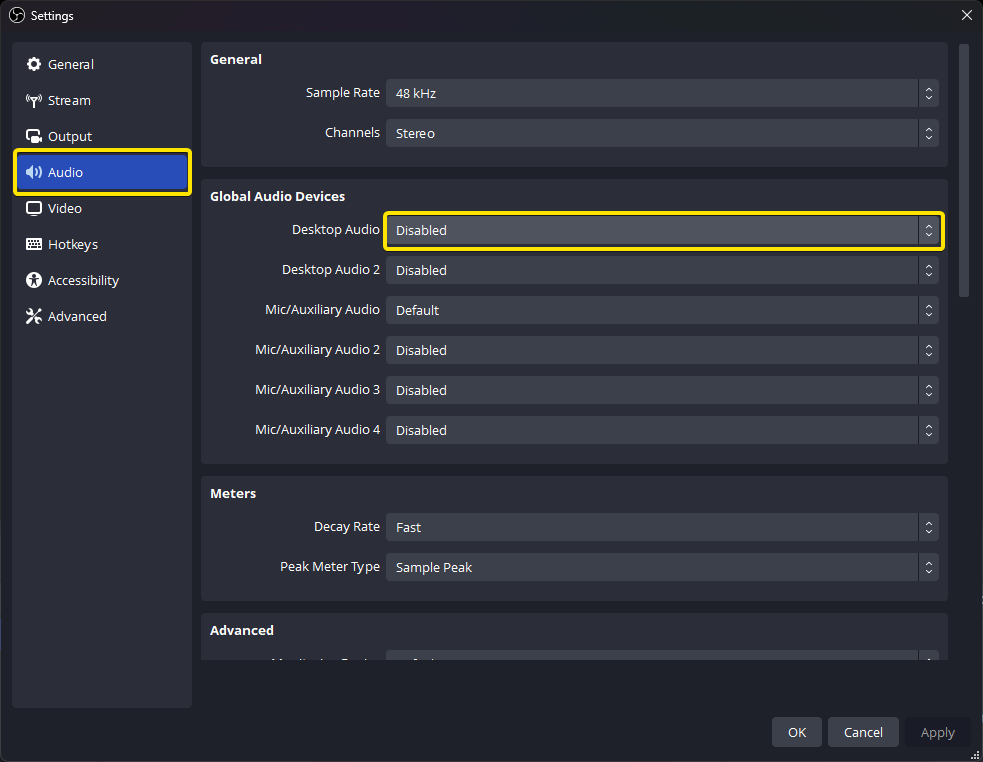Image resolution: width=983 pixels, height=762 pixels.
Task: Select the Video monitor icon
Action: [34, 208]
